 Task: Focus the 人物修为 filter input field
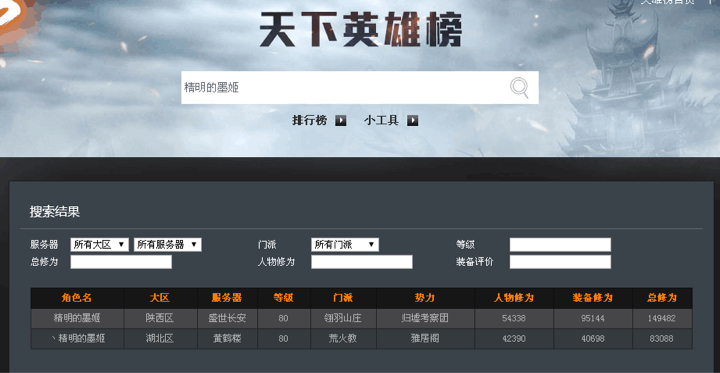pyautogui.click(x=362, y=262)
